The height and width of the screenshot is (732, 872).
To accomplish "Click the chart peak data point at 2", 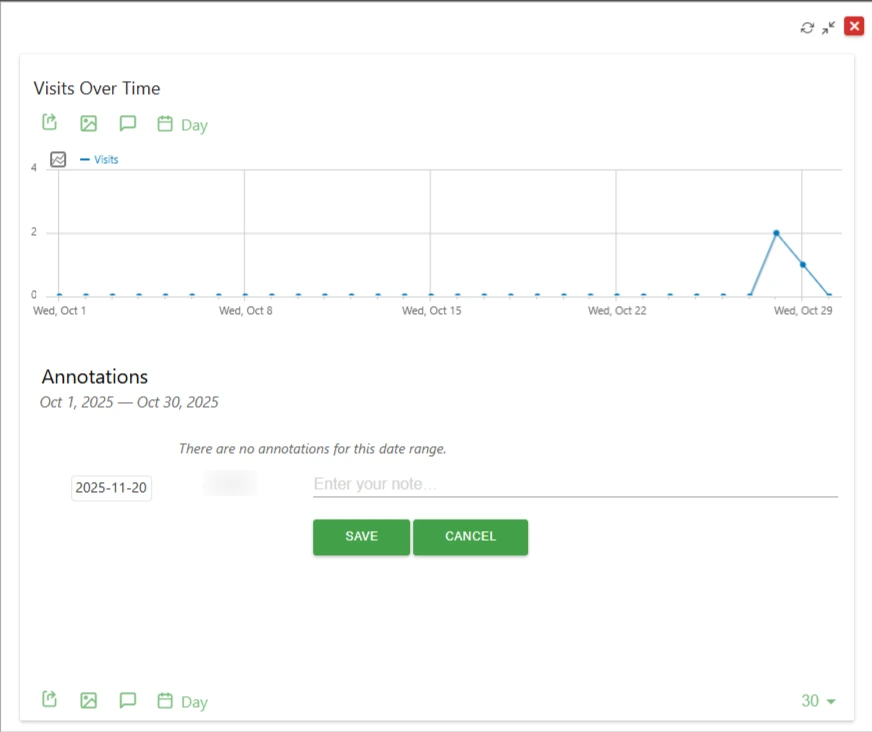I will pyautogui.click(x=776, y=233).
